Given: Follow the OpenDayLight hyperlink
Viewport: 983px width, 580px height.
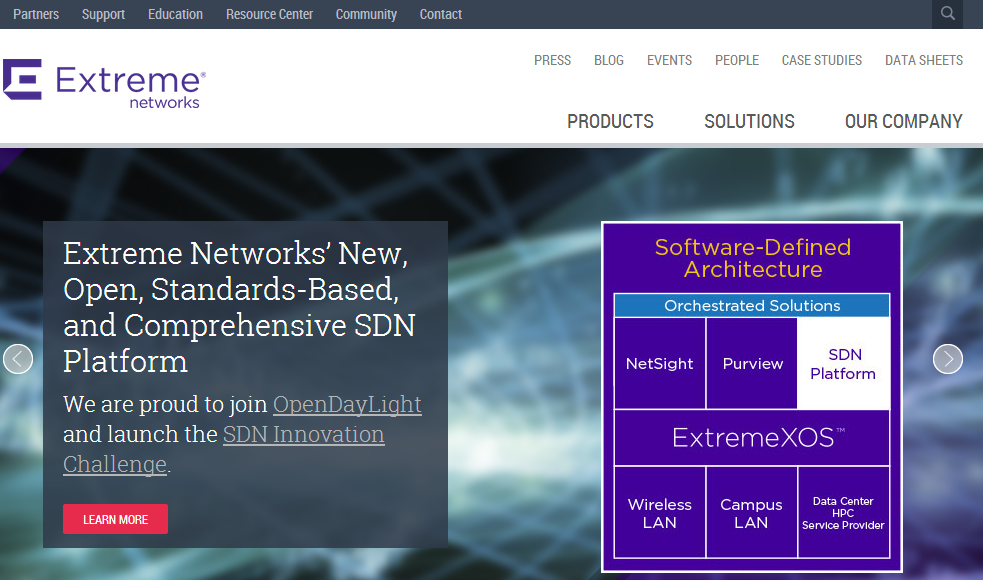Looking at the screenshot, I should pyautogui.click(x=347, y=404).
